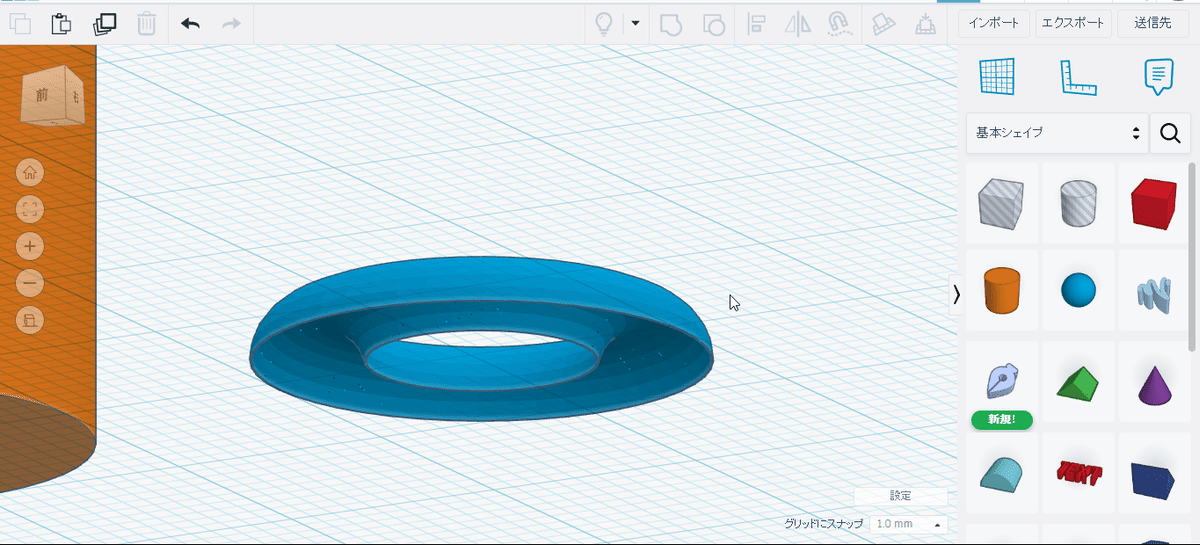Click the tilted workplane tool icon

point(882,24)
